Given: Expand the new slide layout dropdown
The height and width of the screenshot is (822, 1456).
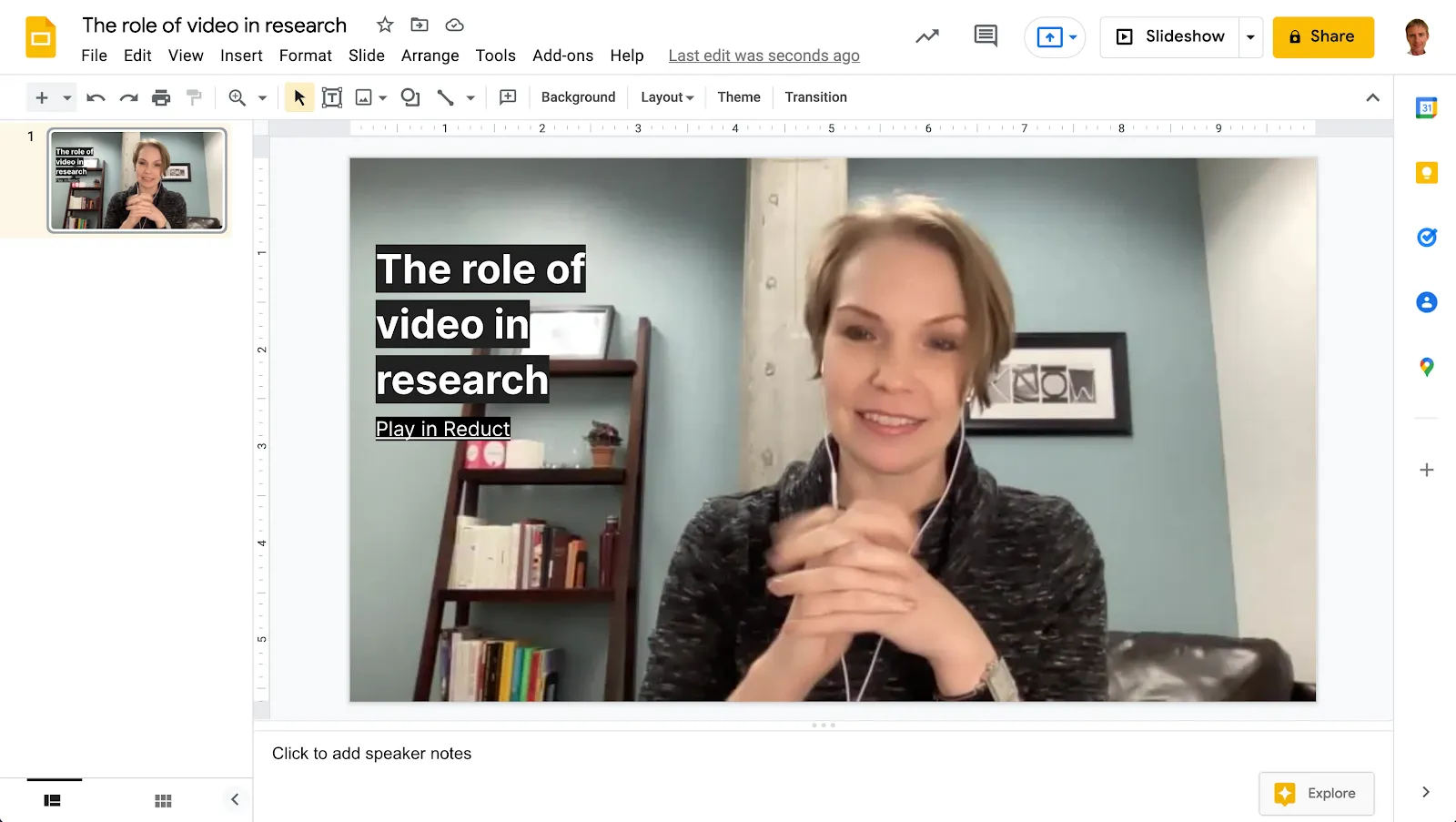Looking at the screenshot, I should pos(67,97).
